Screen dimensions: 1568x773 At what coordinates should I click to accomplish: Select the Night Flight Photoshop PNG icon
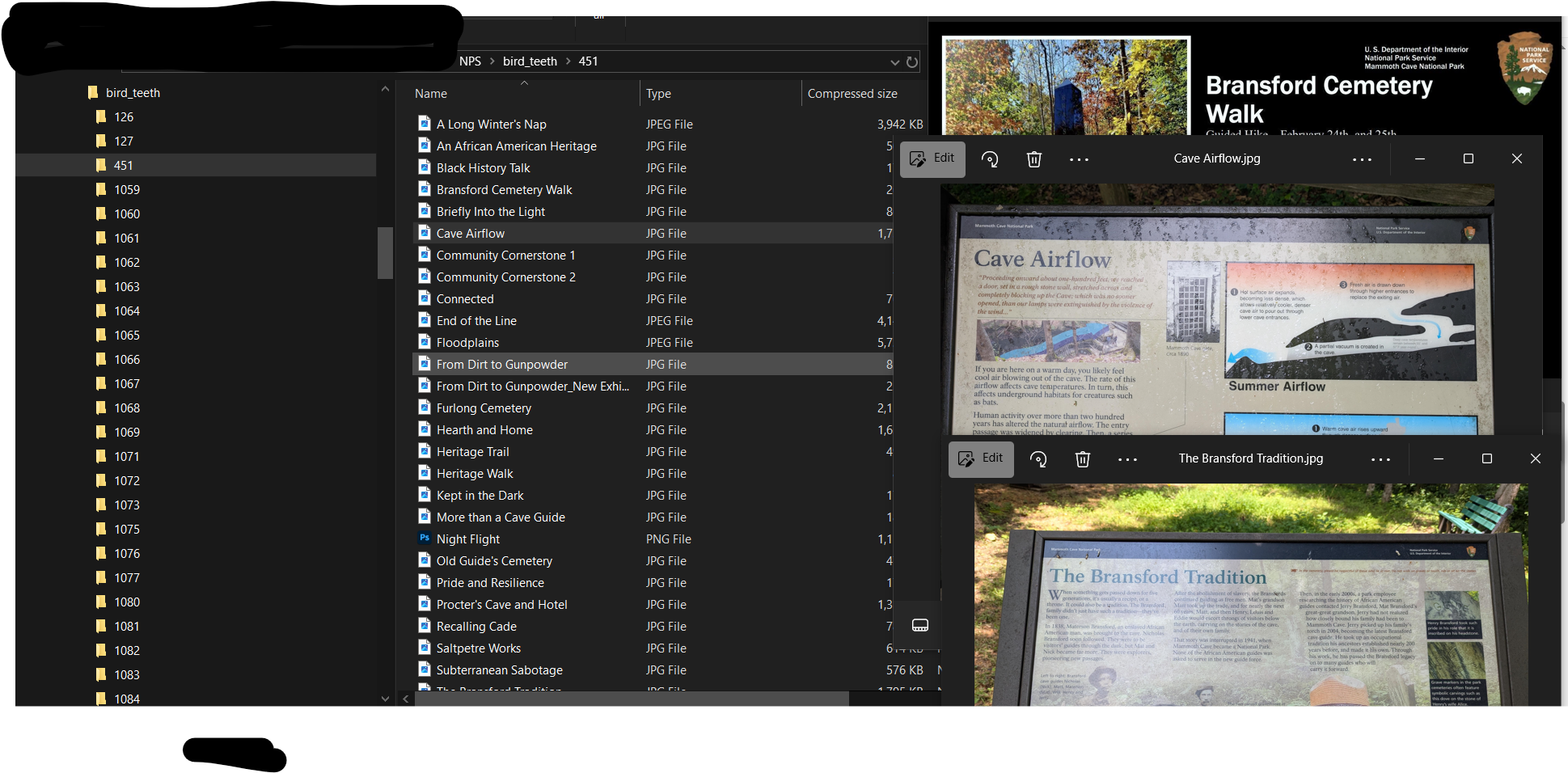coord(425,539)
